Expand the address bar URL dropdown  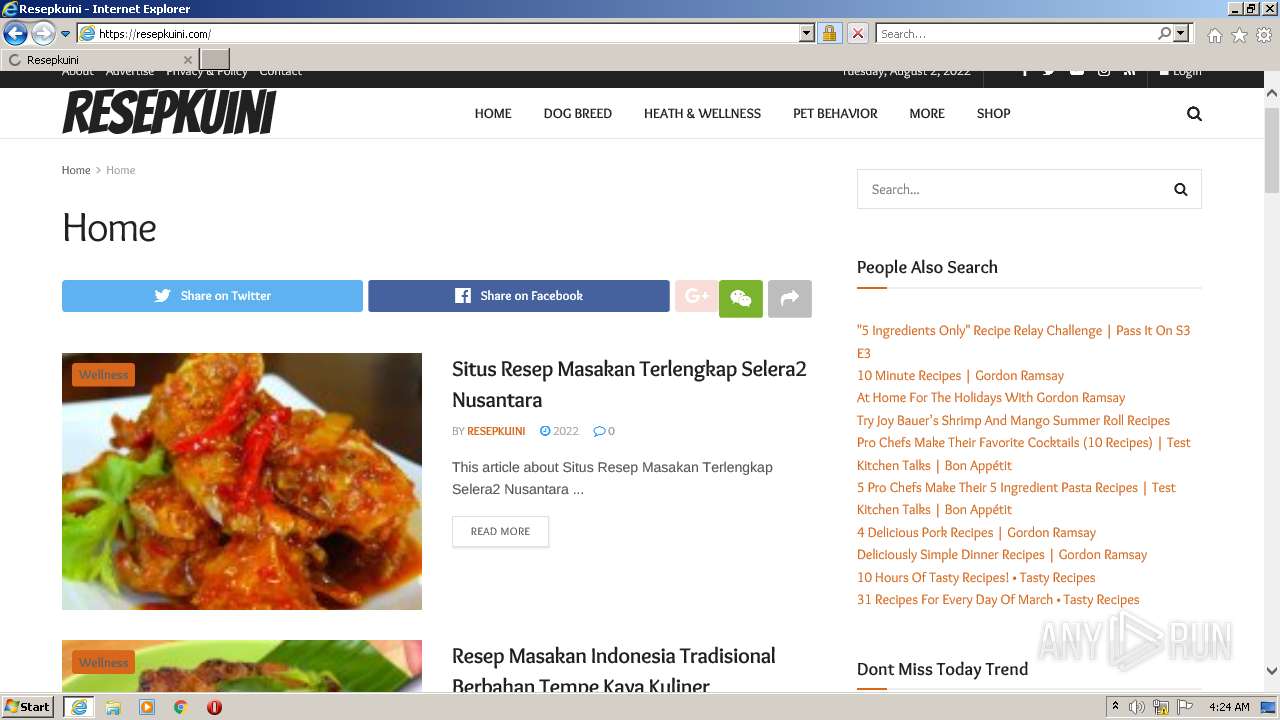coord(807,34)
